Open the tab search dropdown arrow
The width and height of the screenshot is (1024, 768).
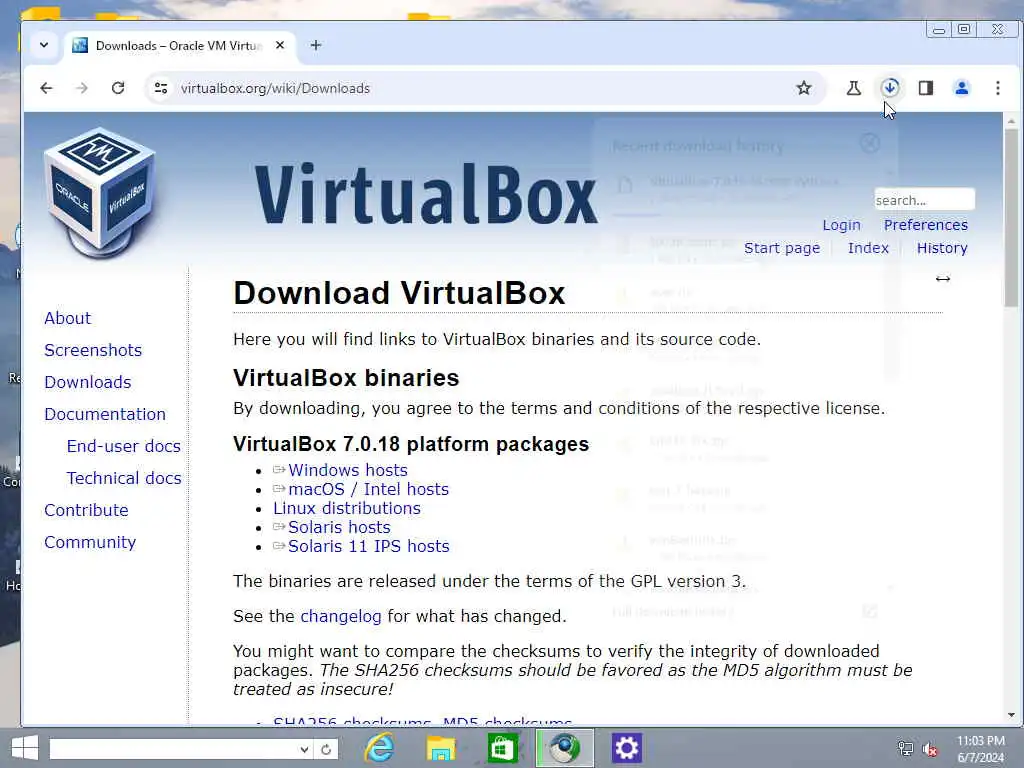pyautogui.click(x=44, y=45)
